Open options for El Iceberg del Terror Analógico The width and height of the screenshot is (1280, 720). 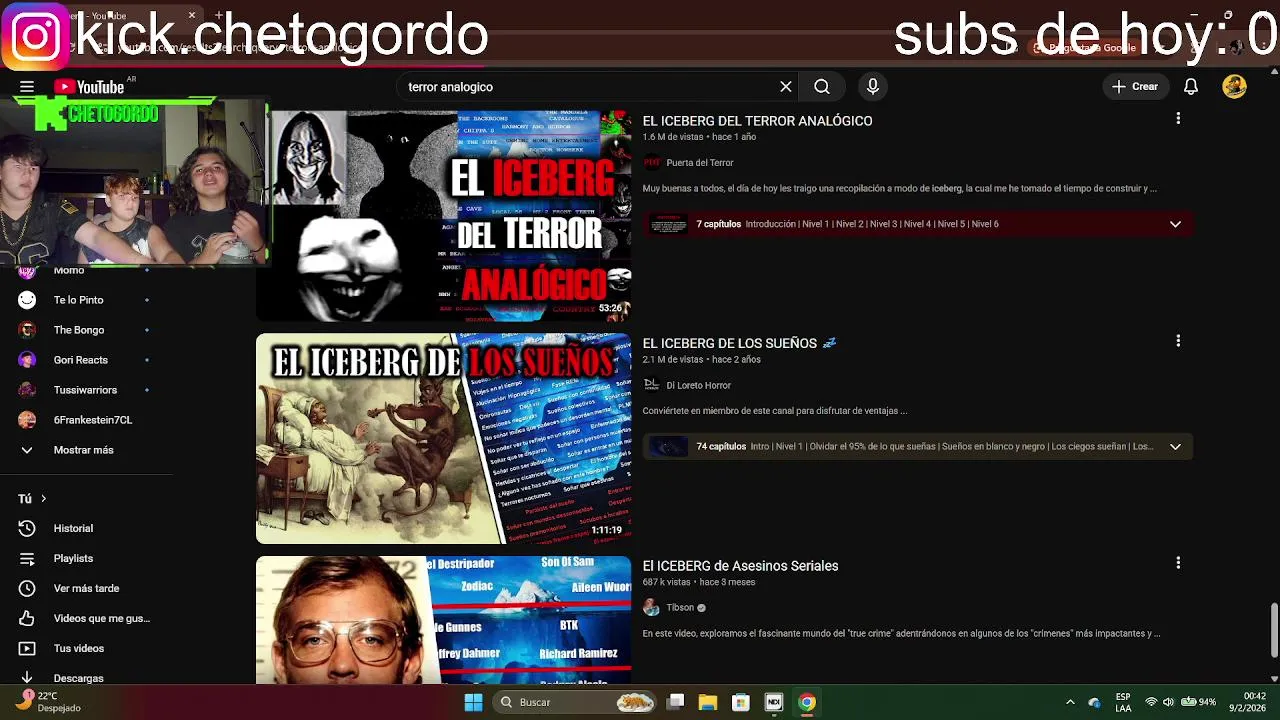[x=1178, y=118]
